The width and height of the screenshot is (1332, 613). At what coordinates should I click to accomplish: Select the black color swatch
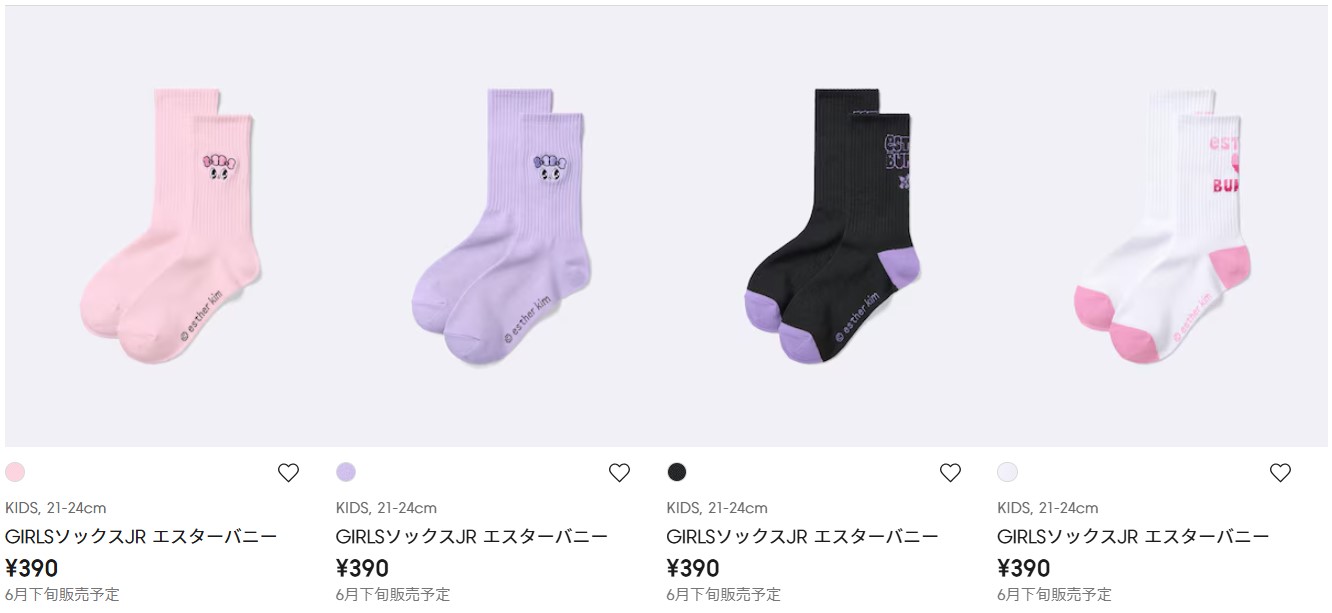click(x=677, y=472)
